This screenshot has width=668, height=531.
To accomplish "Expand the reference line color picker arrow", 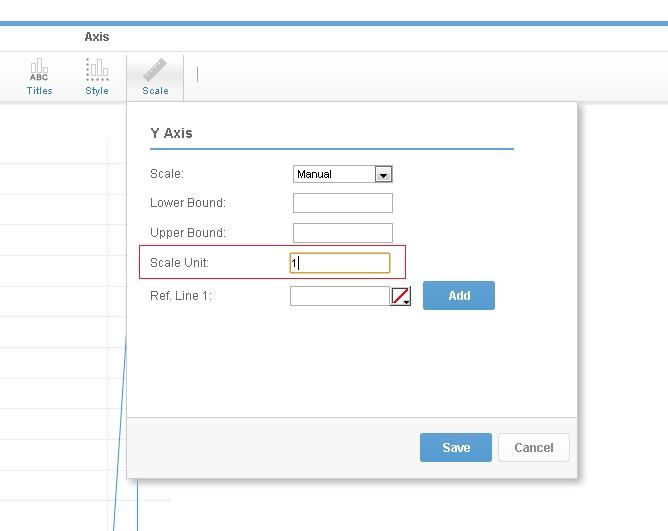I will click(x=407, y=301).
